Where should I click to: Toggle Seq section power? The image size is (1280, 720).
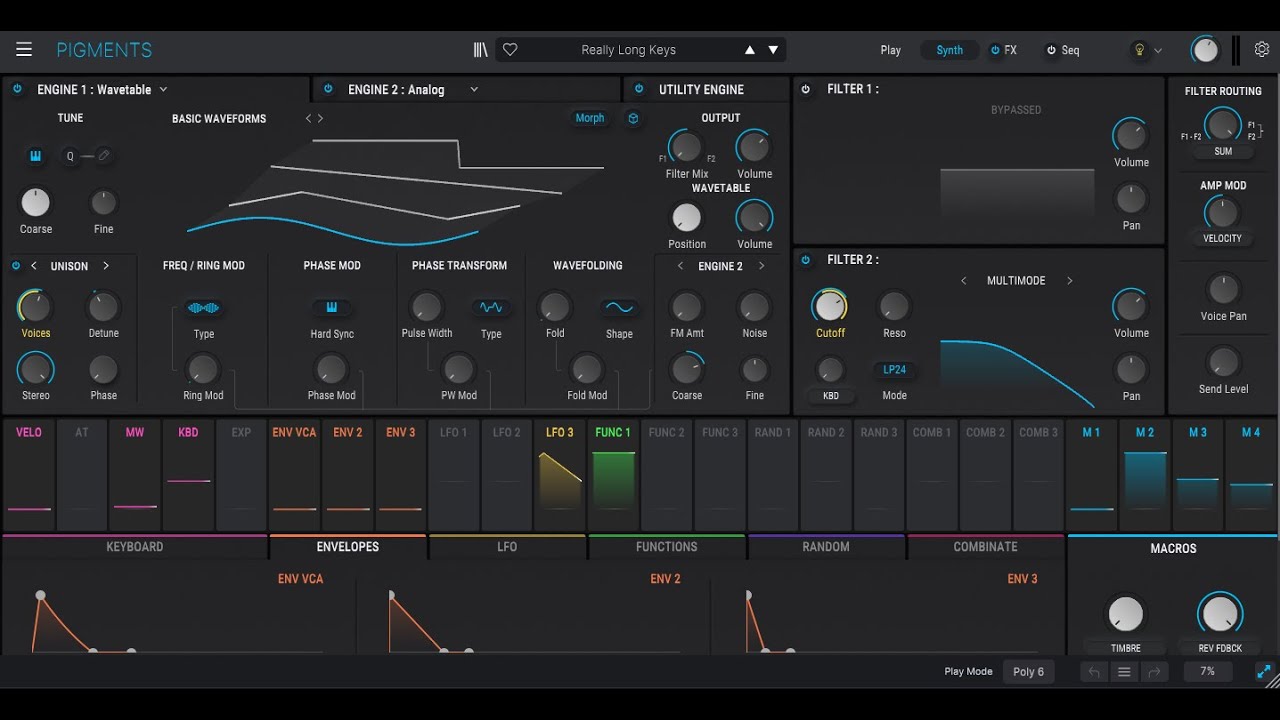1051,50
